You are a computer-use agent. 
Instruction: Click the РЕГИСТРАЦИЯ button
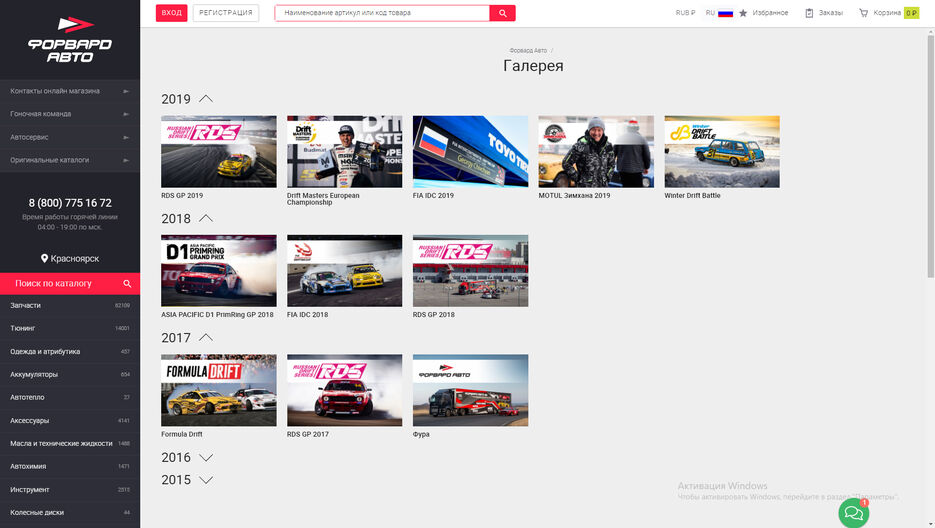click(225, 13)
